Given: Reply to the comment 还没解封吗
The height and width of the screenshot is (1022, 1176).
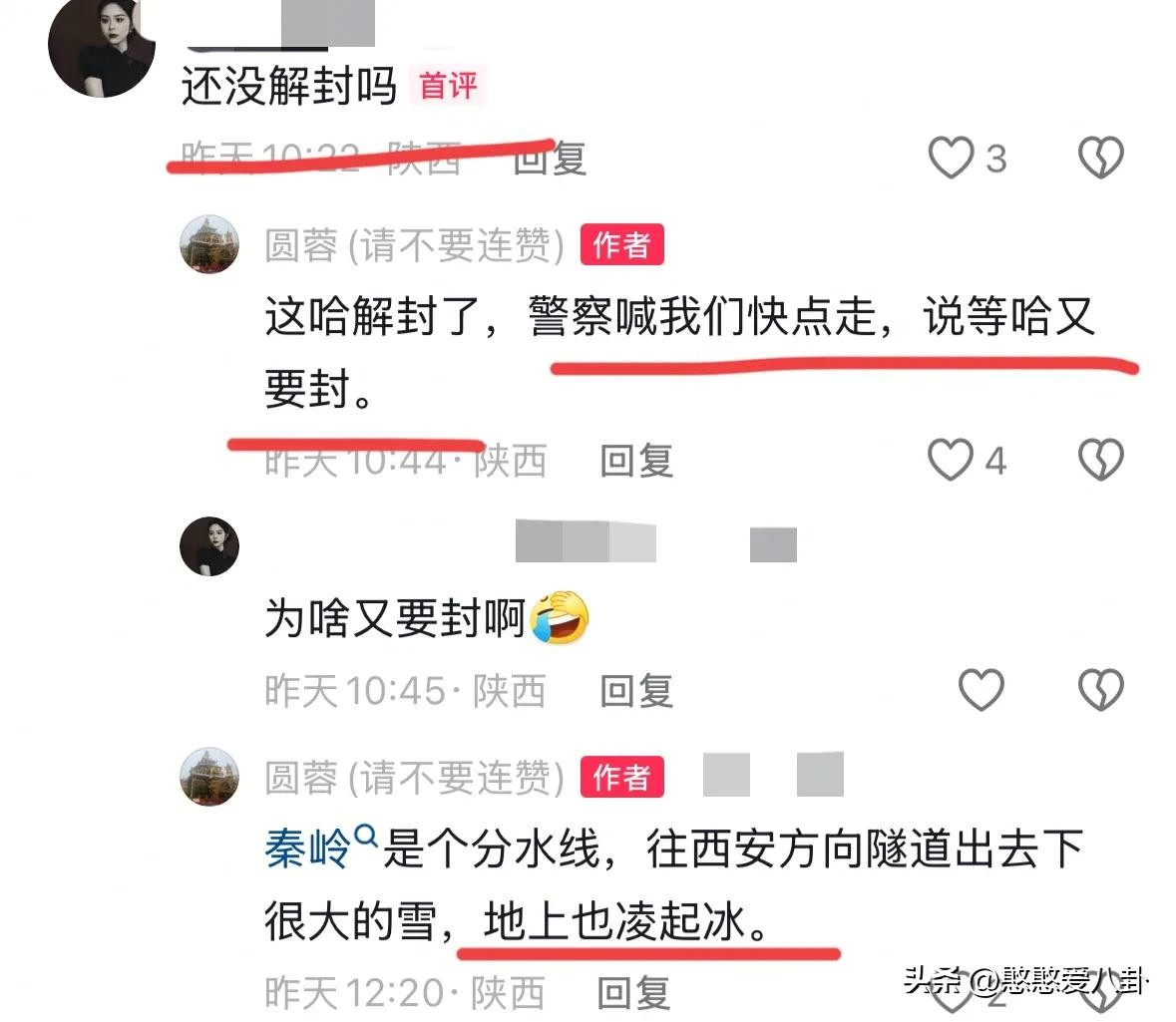Looking at the screenshot, I should click(x=550, y=159).
